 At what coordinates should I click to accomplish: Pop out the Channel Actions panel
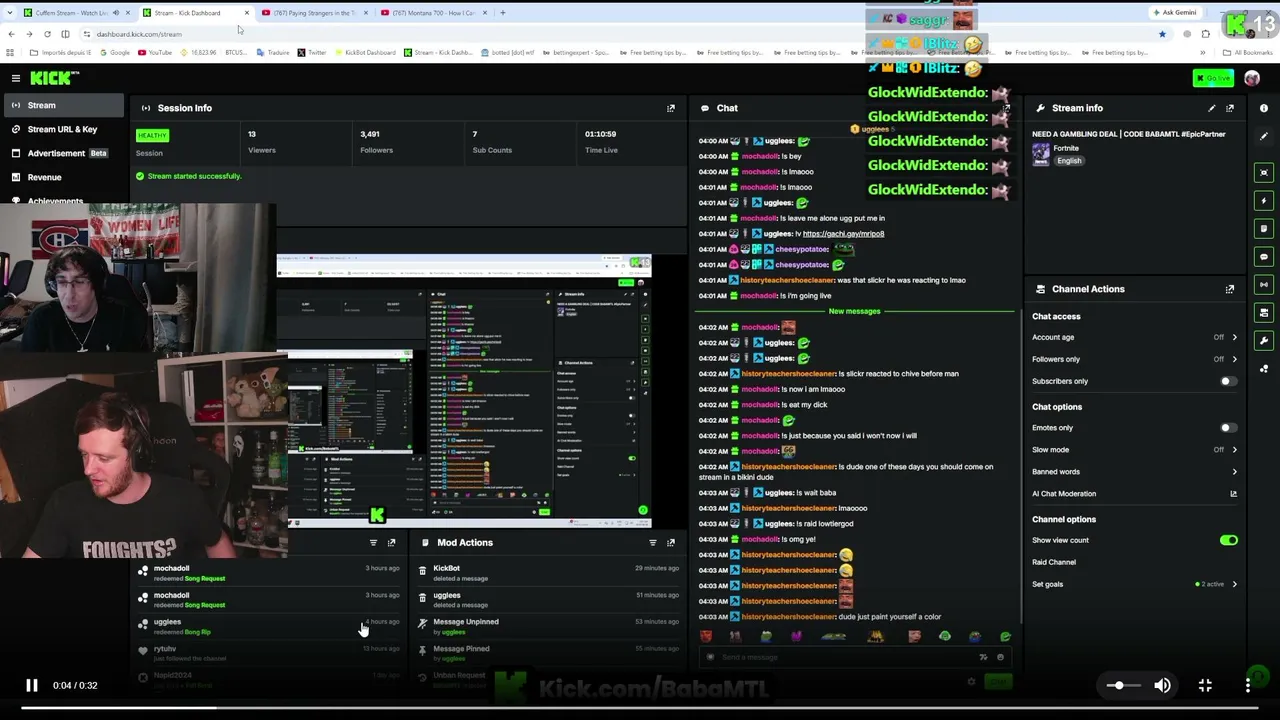[x=1230, y=289]
